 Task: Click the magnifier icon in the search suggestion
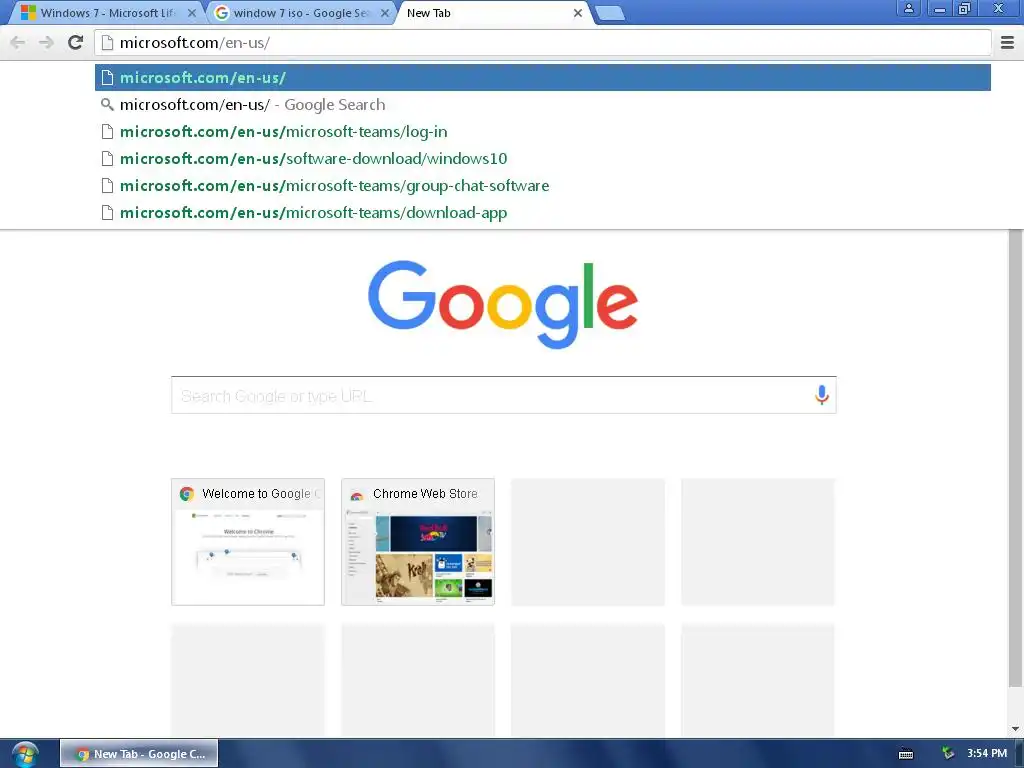[x=107, y=104]
